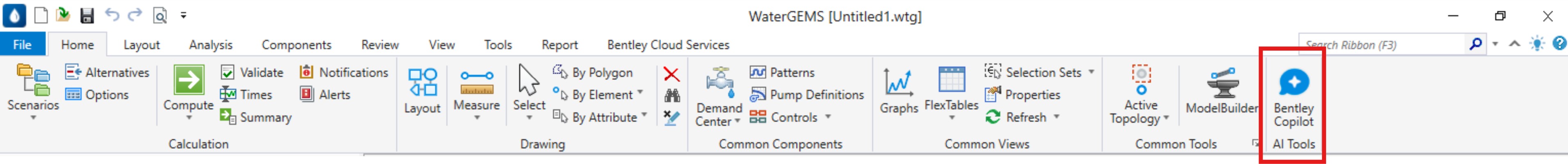This screenshot has width=1568, height=164.
Task: Expand the By Attribute dropdown
Action: tap(644, 116)
